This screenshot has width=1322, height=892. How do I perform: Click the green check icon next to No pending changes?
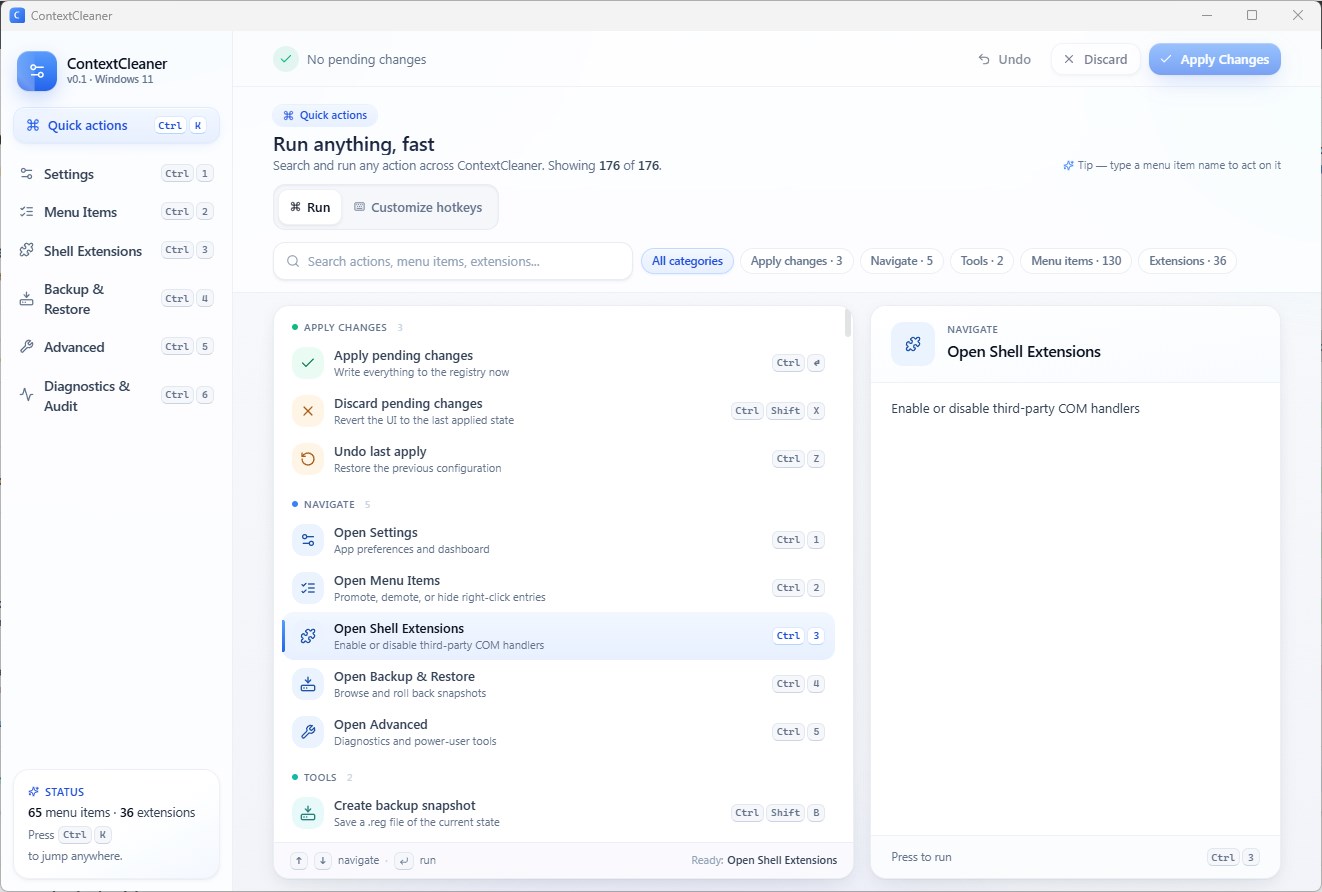click(286, 59)
